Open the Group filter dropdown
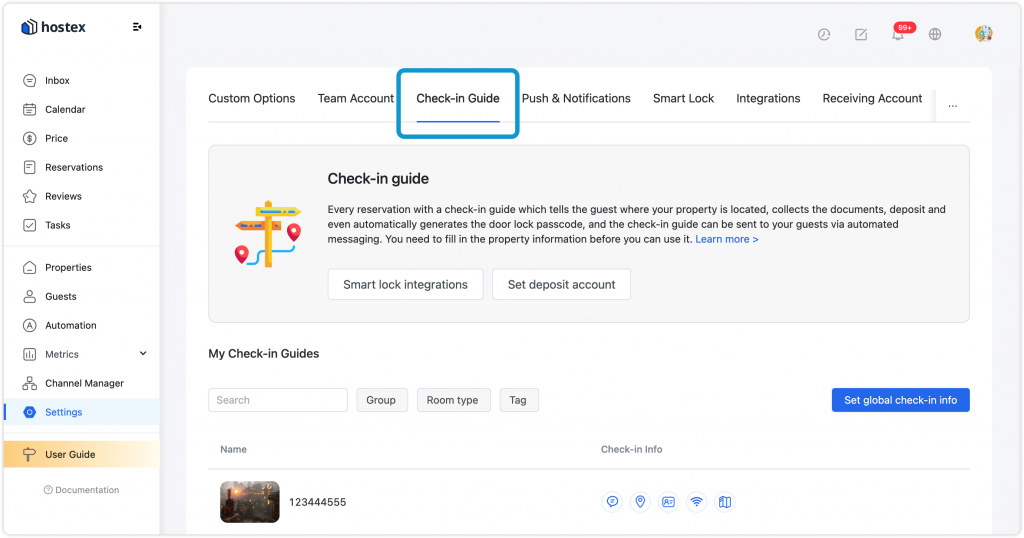 (x=381, y=400)
